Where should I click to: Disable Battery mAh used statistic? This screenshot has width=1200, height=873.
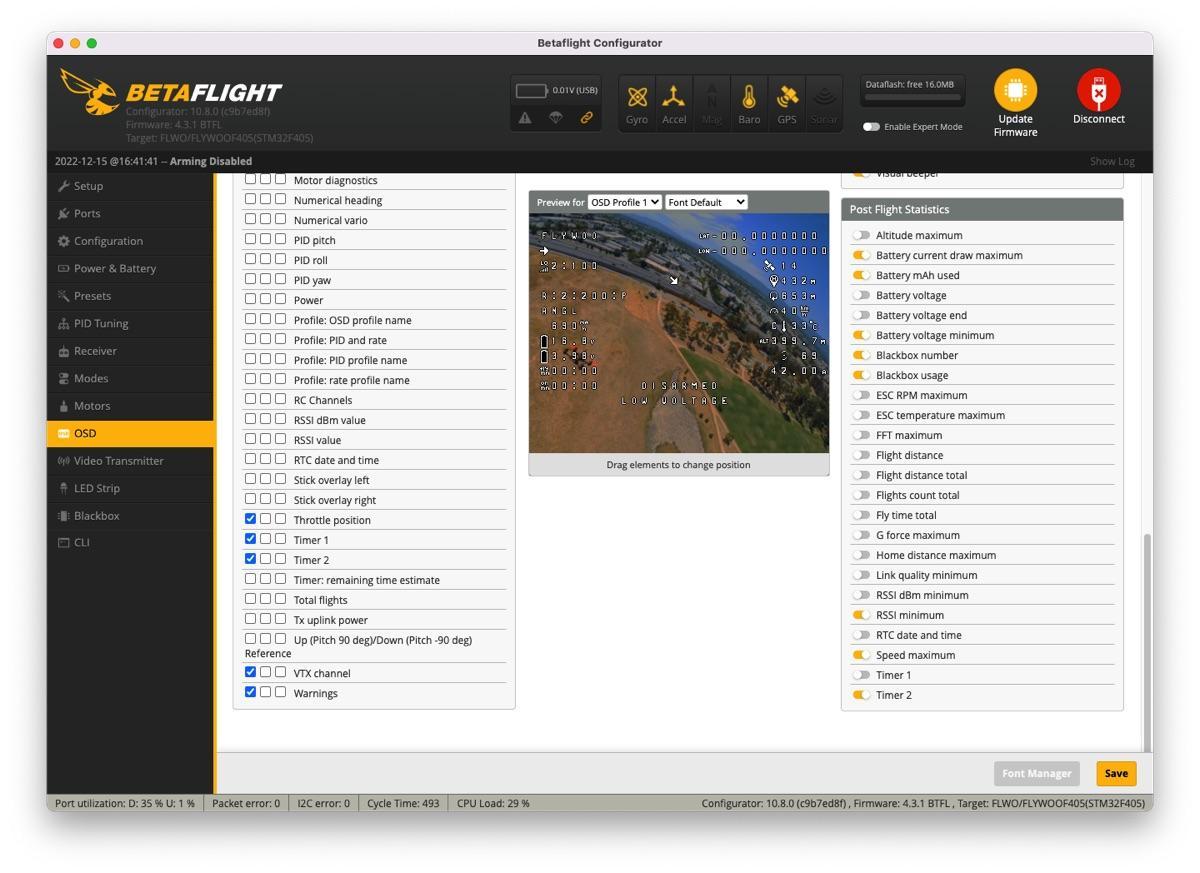point(861,275)
